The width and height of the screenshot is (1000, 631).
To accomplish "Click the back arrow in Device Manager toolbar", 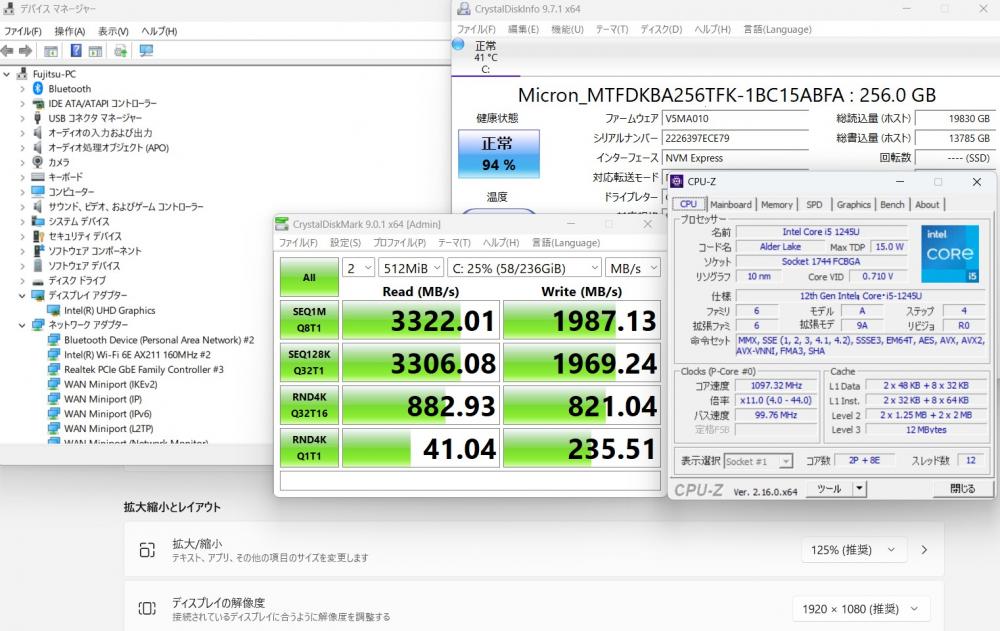I will tap(8, 51).
